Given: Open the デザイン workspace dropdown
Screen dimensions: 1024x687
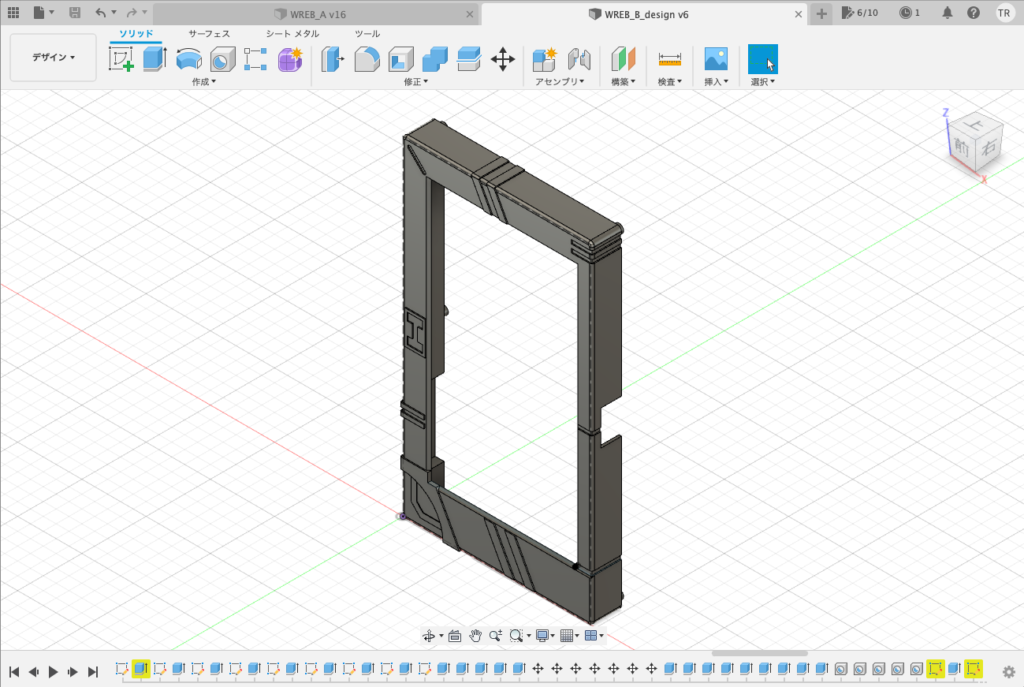Looking at the screenshot, I should coord(53,58).
